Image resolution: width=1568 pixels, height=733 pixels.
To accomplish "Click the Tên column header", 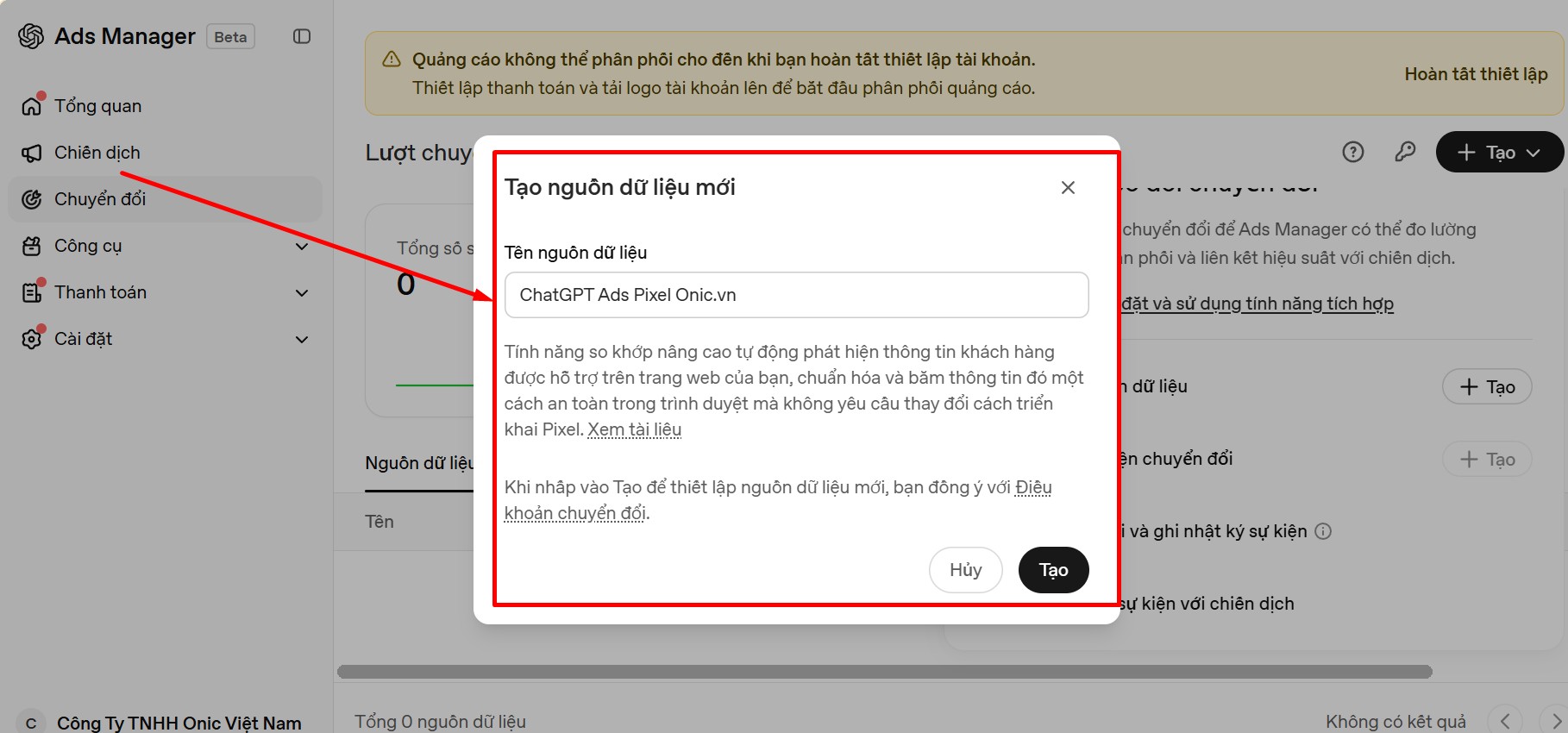I will pos(379,522).
